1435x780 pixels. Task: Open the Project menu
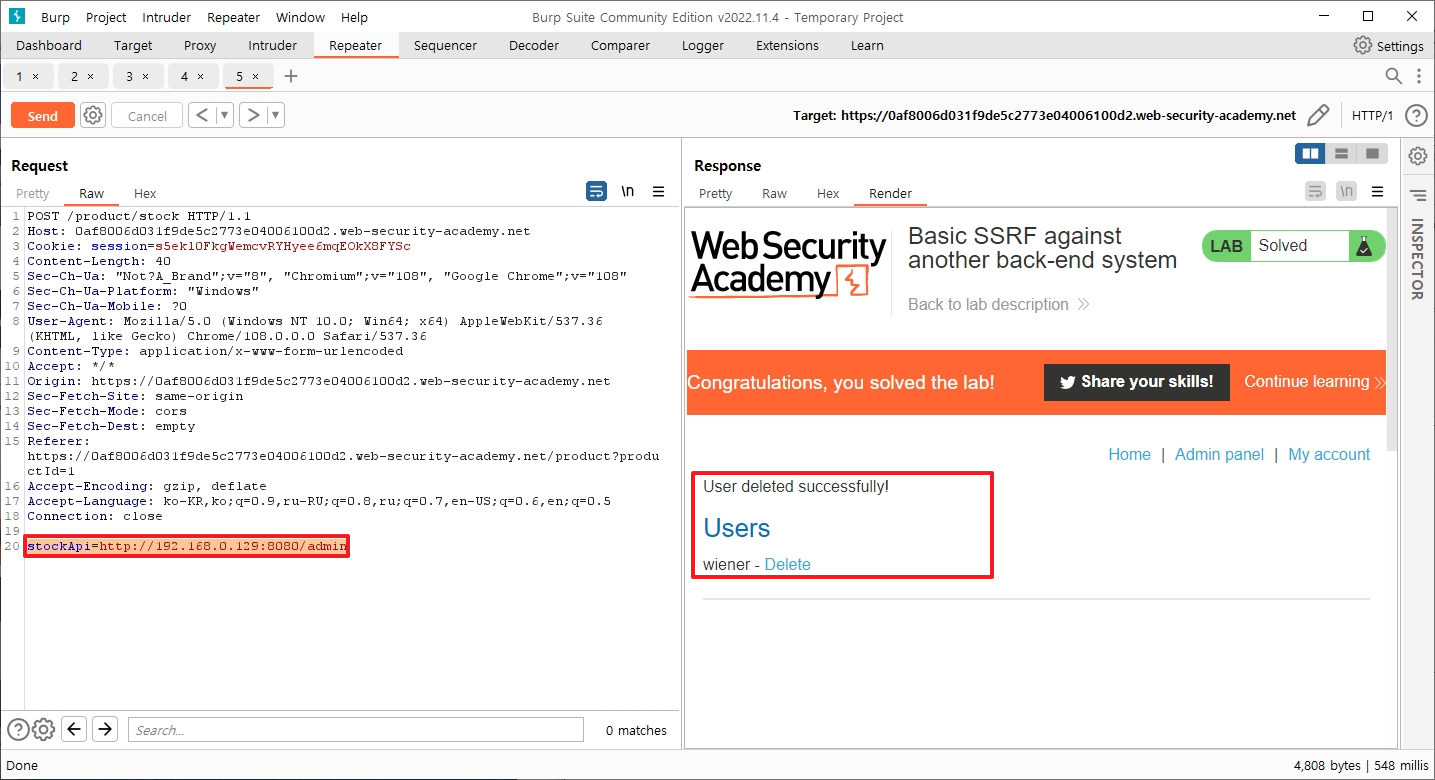106,17
